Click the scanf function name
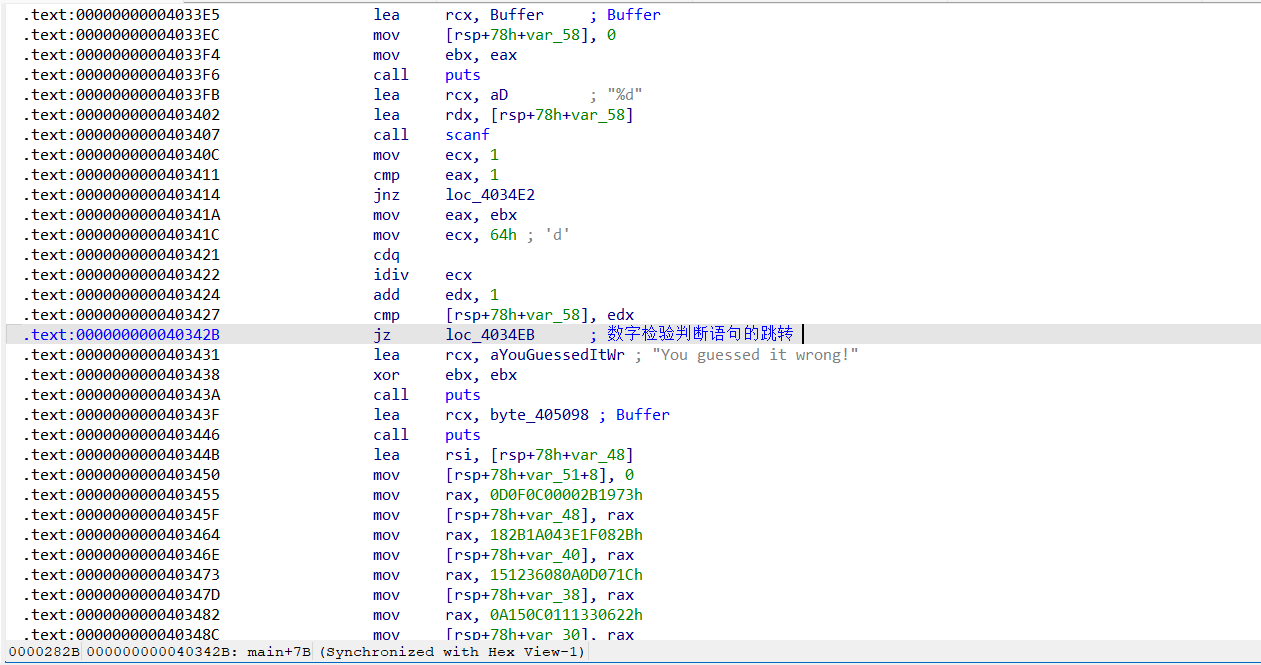The height and width of the screenshot is (665, 1261). [467, 135]
